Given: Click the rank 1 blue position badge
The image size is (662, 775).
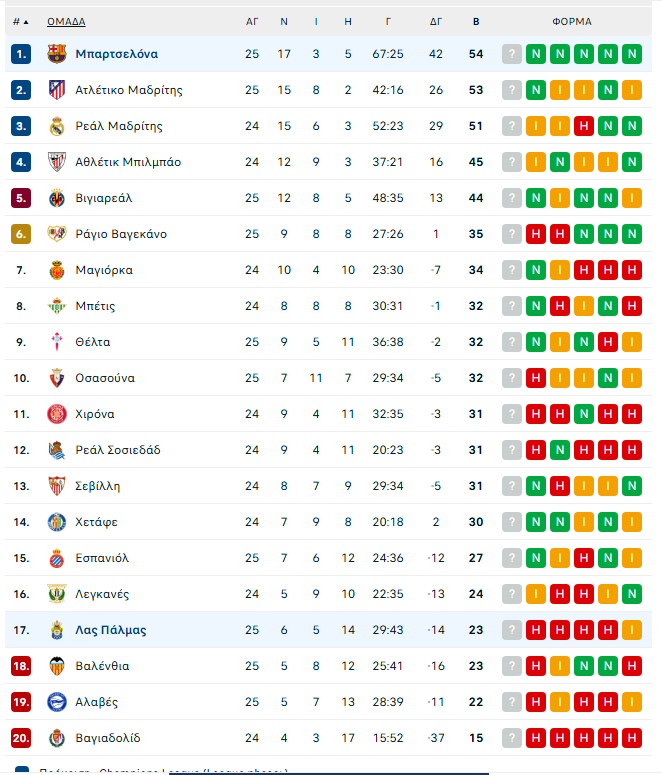Looking at the screenshot, I should (x=21, y=54).
